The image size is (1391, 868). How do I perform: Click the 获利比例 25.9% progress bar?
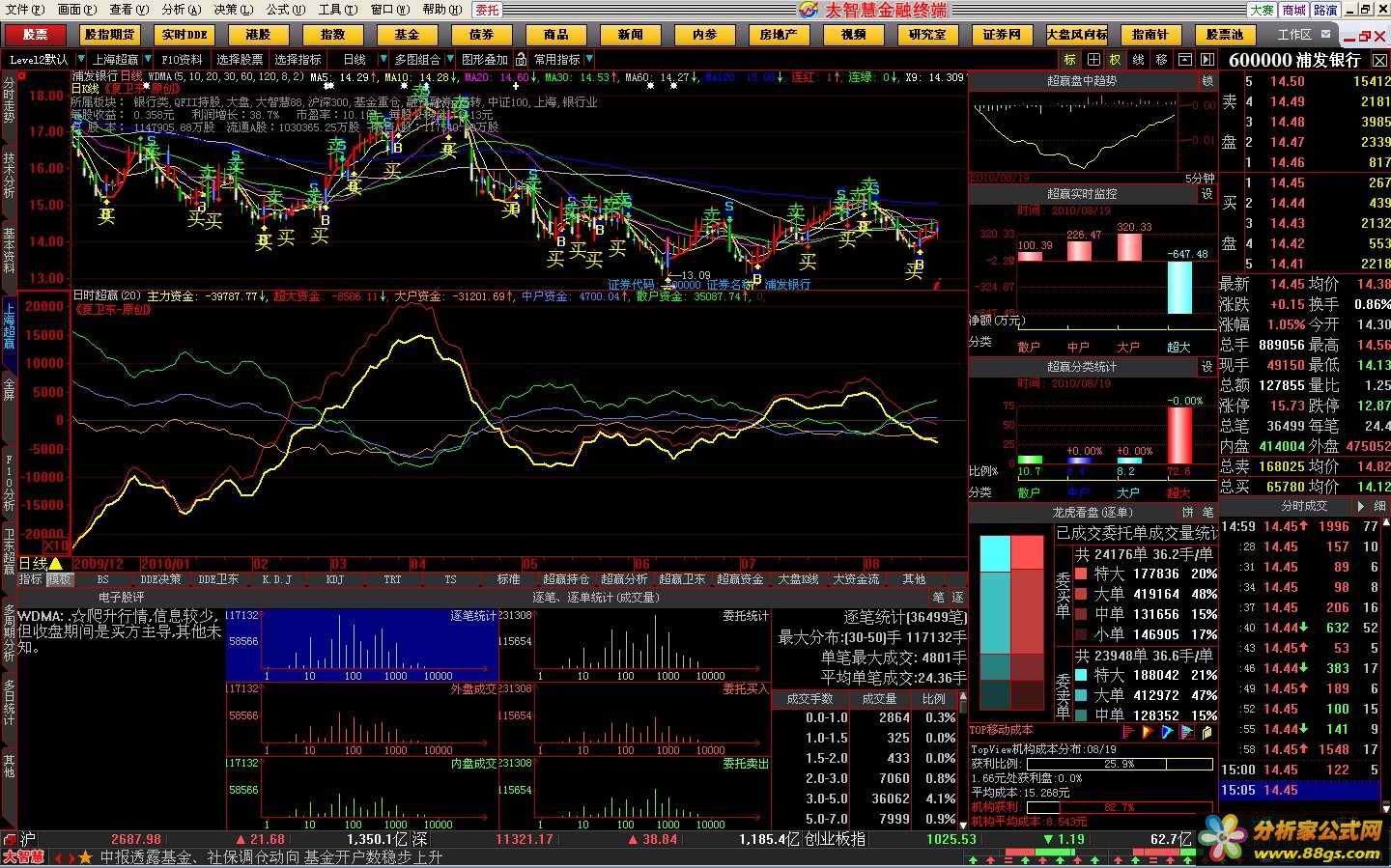[1120, 764]
